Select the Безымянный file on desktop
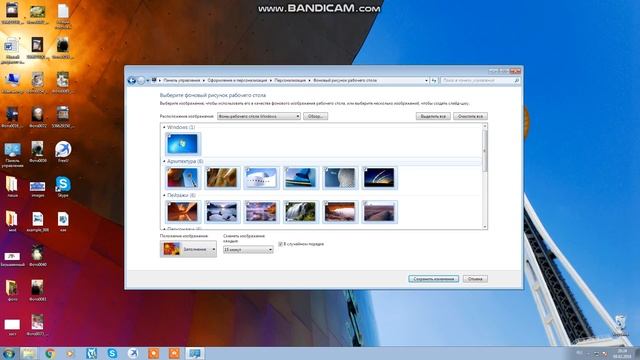Viewport: 640px width, 360px height. (12, 259)
